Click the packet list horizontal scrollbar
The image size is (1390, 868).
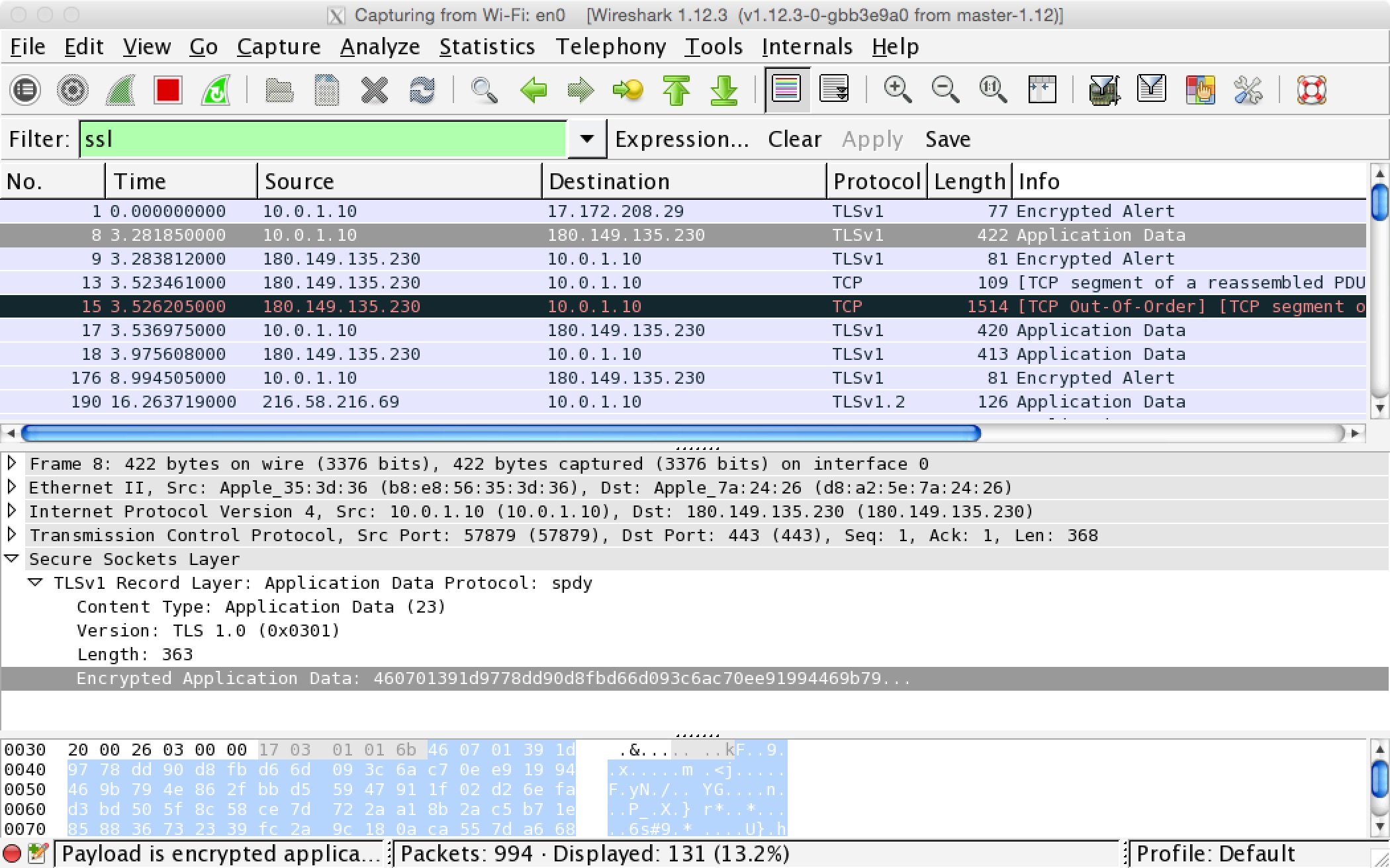(x=500, y=433)
